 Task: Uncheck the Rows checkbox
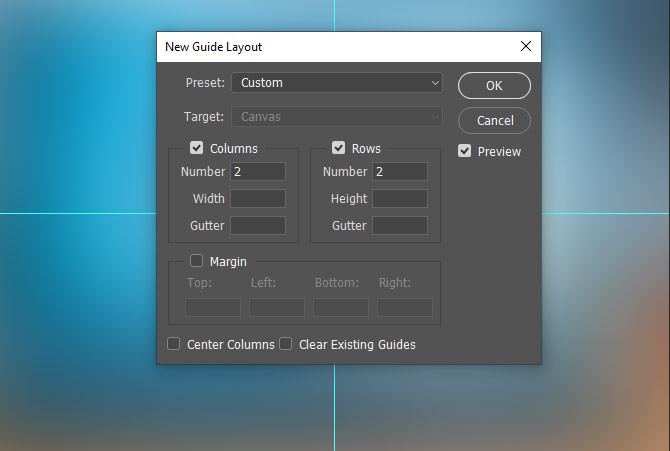[x=339, y=148]
